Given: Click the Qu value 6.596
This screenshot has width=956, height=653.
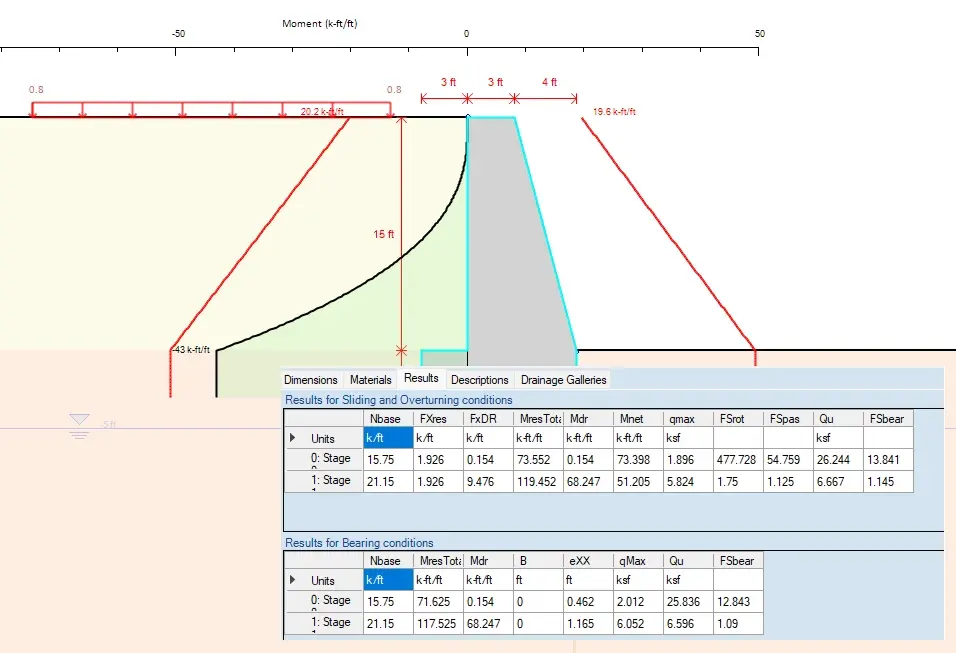Looking at the screenshot, I should 688,623.
